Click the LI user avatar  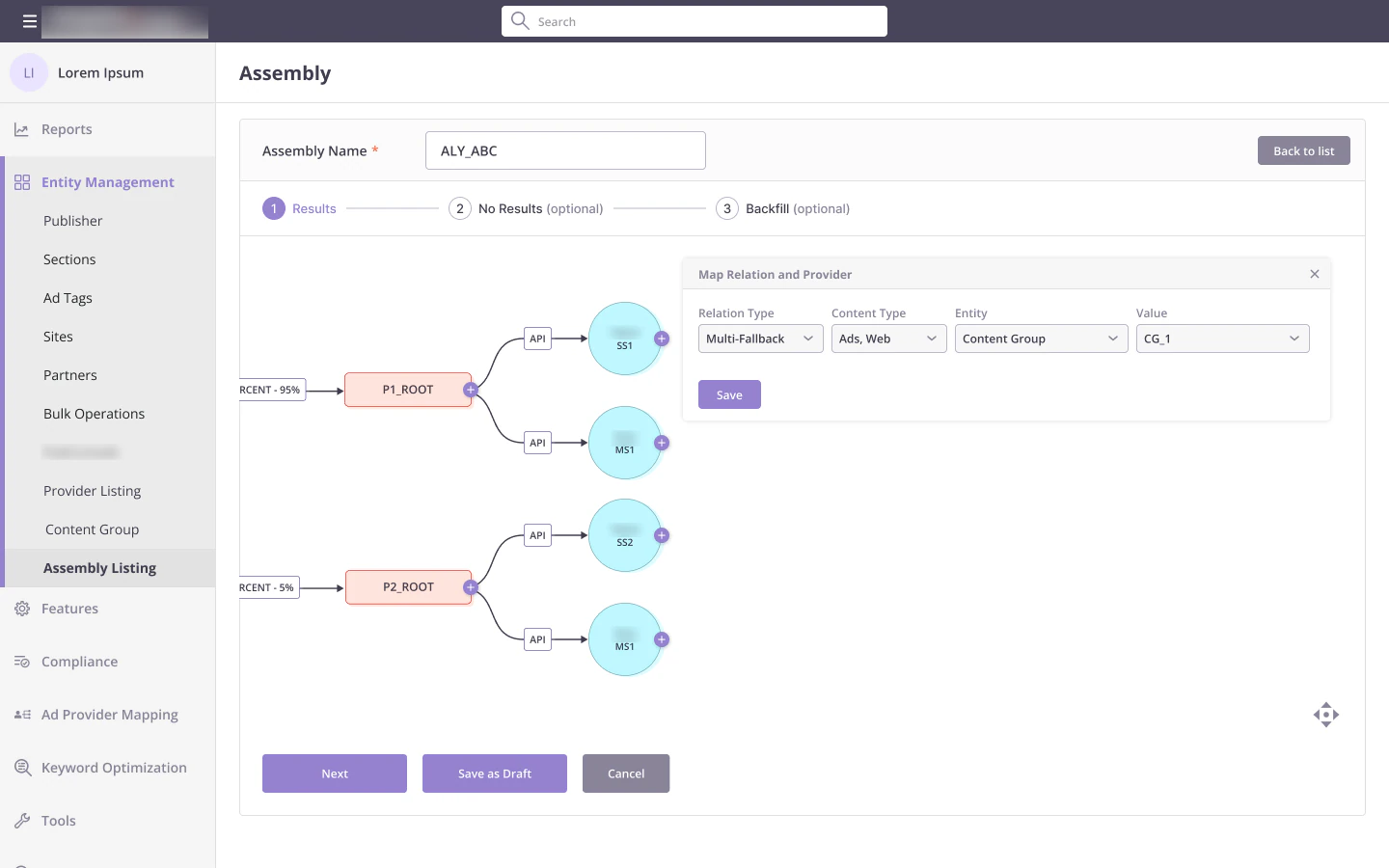click(29, 72)
